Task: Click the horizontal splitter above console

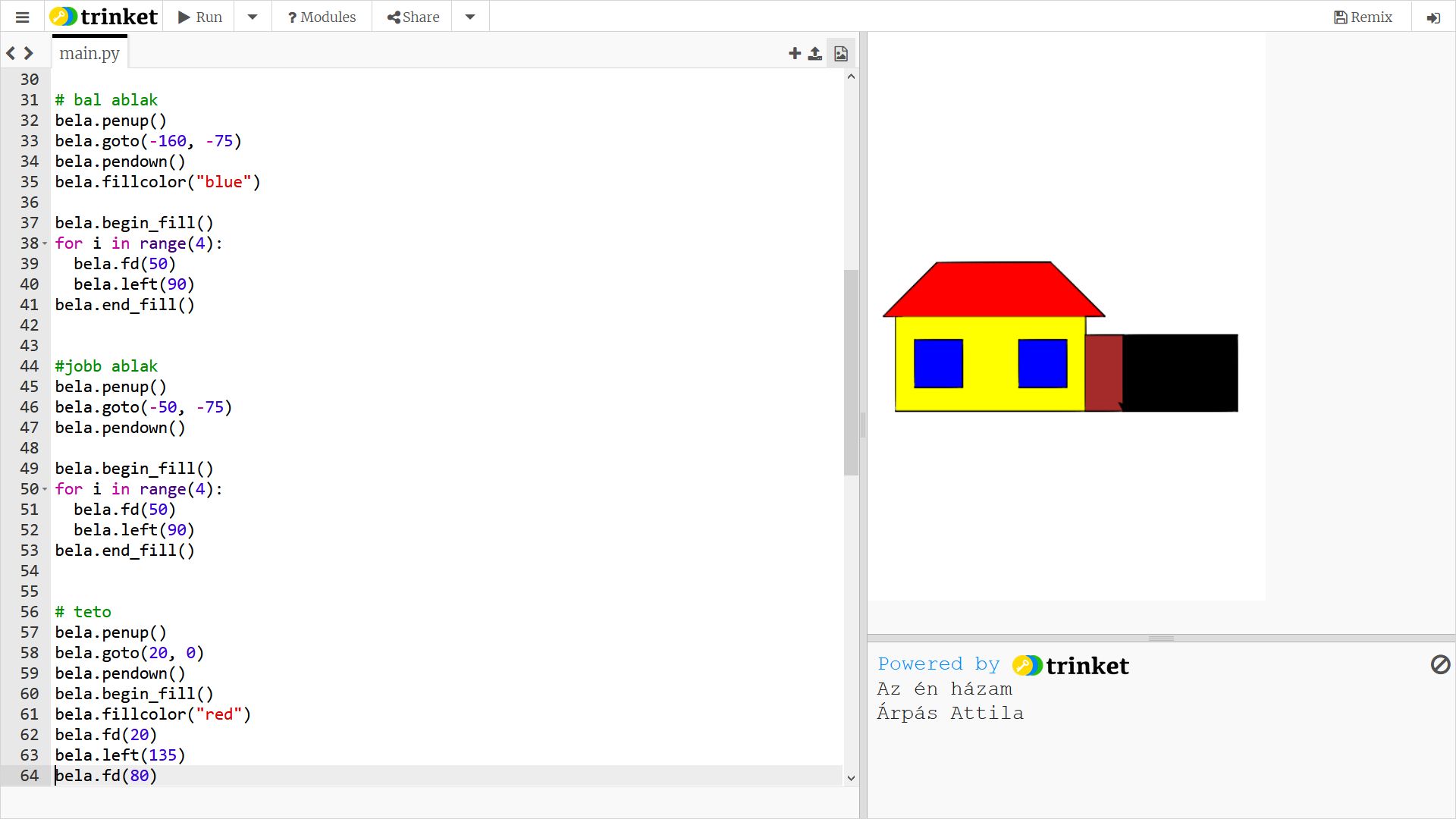Action: [1160, 639]
